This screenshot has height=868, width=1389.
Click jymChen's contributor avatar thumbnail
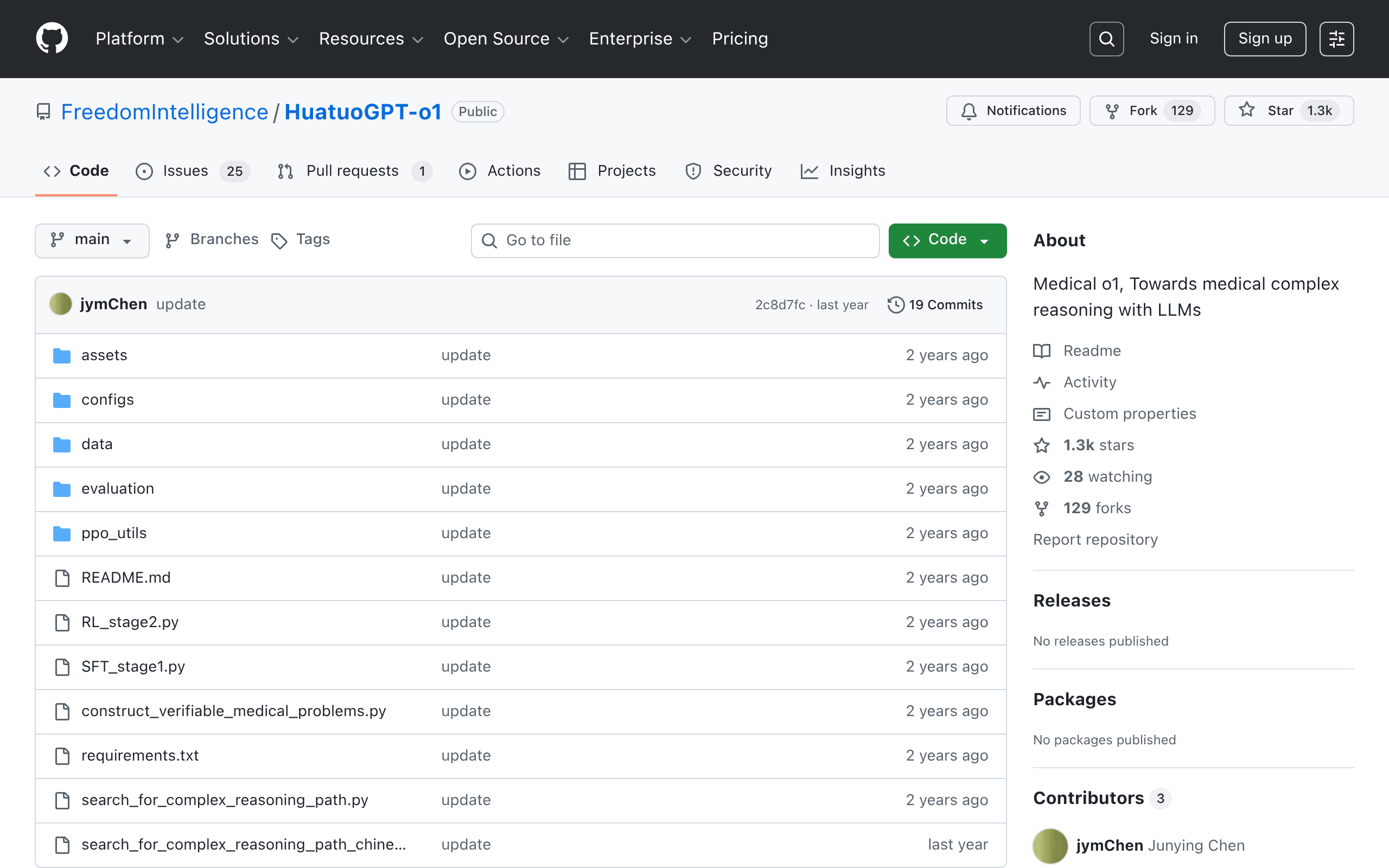coord(1050,846)
